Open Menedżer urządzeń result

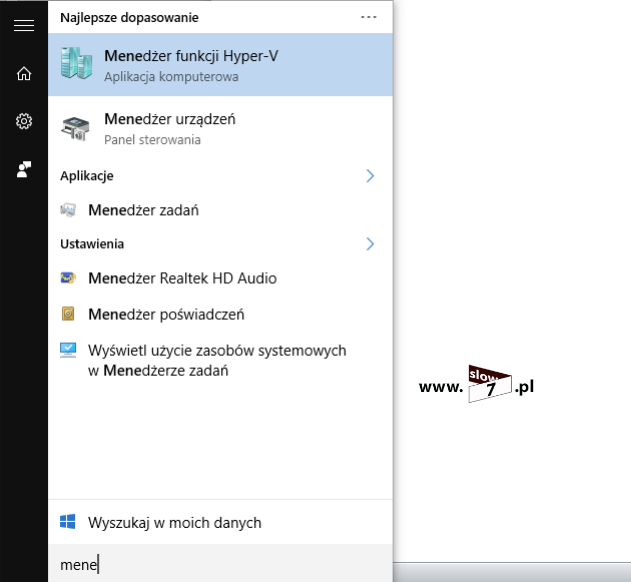pos(221,128)
